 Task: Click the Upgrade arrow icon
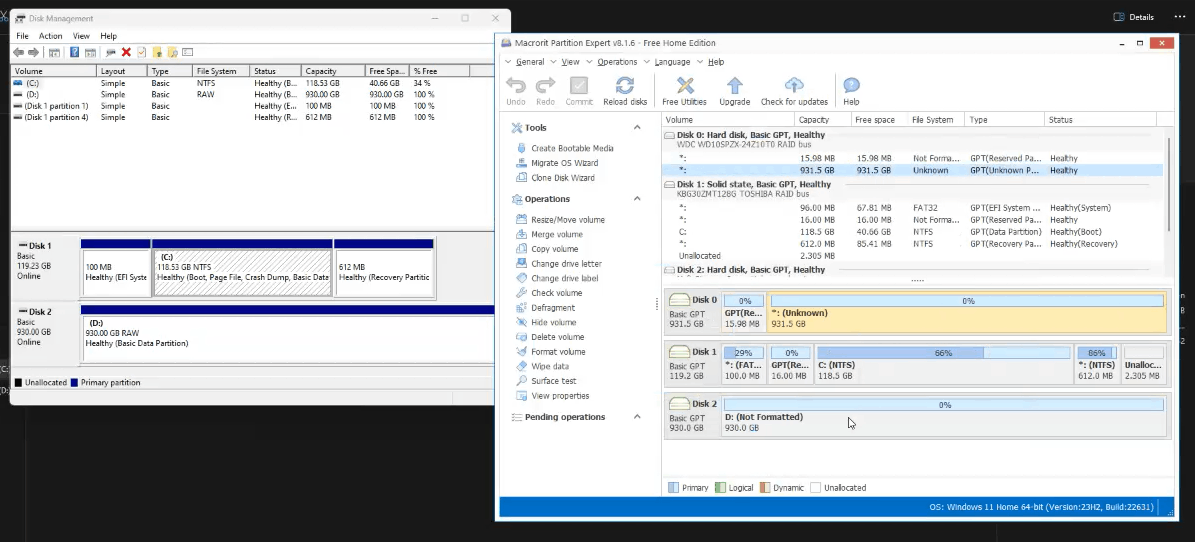[x=734, y=86]
